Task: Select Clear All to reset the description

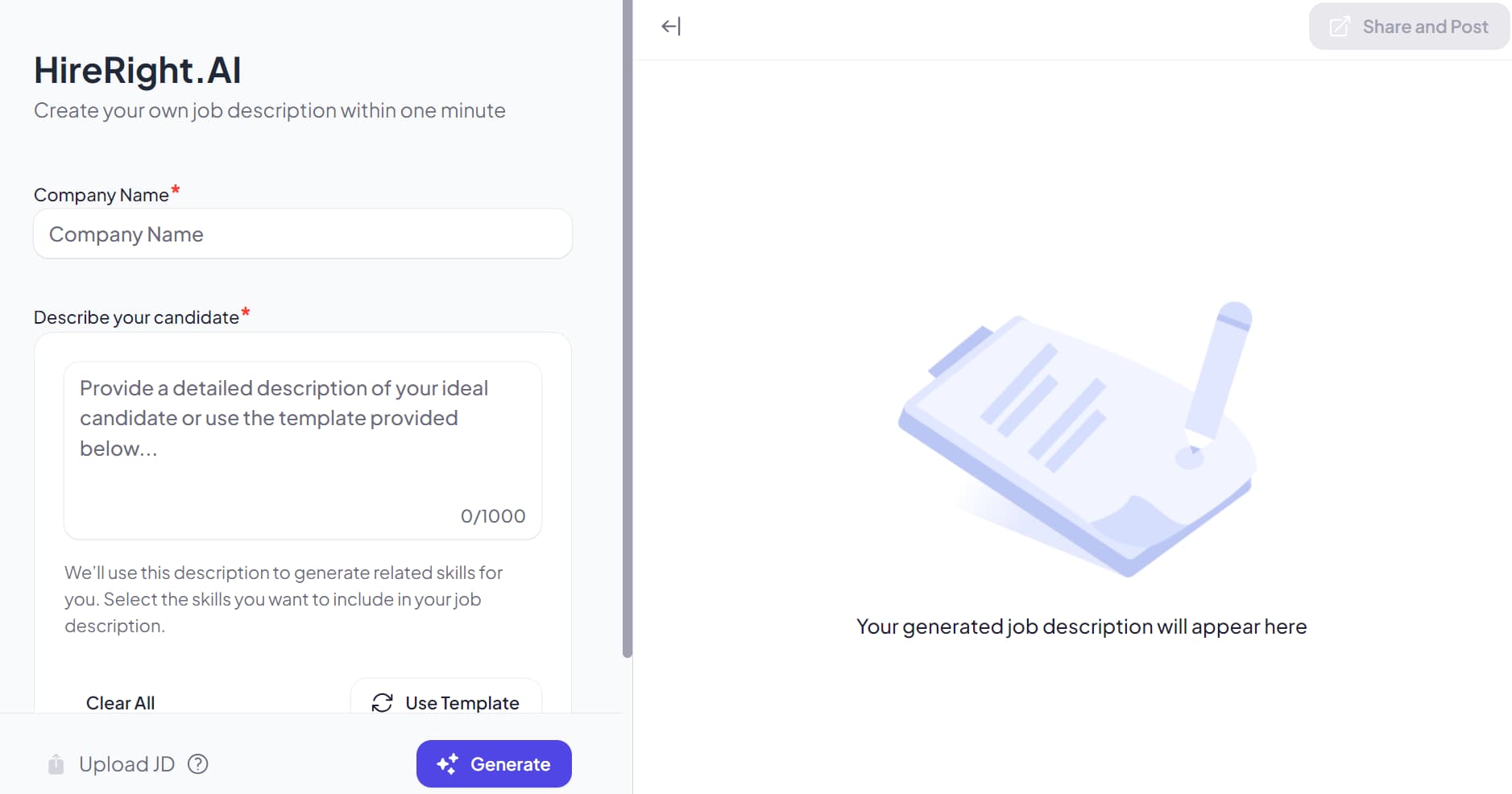Action: [120, 702]
